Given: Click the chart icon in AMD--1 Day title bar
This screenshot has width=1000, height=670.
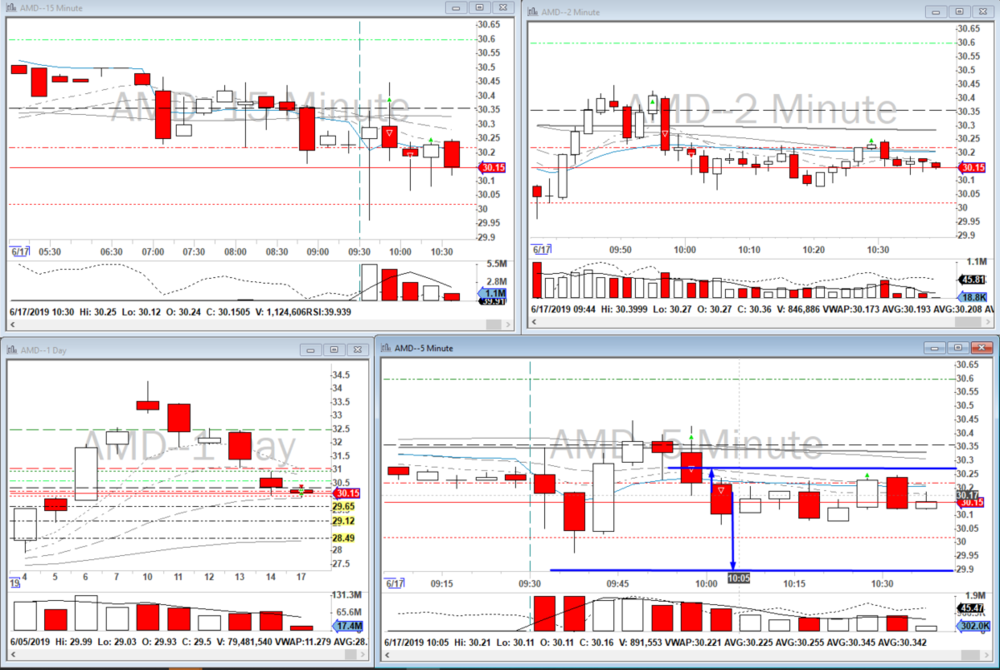Looking at the screenshot, I should point(10,350).
